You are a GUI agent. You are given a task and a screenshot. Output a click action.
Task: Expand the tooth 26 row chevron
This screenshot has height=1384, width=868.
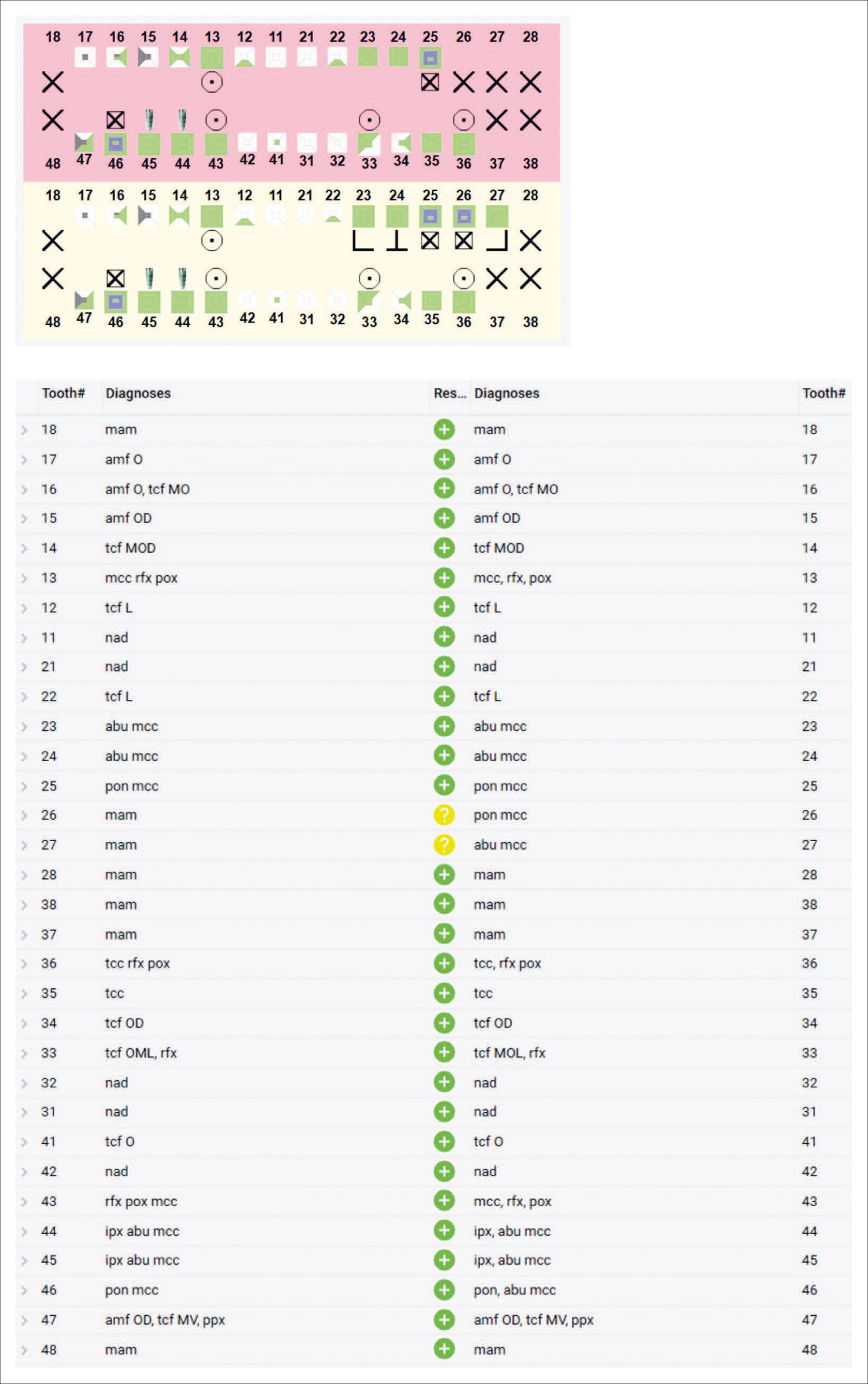(24, 815)
